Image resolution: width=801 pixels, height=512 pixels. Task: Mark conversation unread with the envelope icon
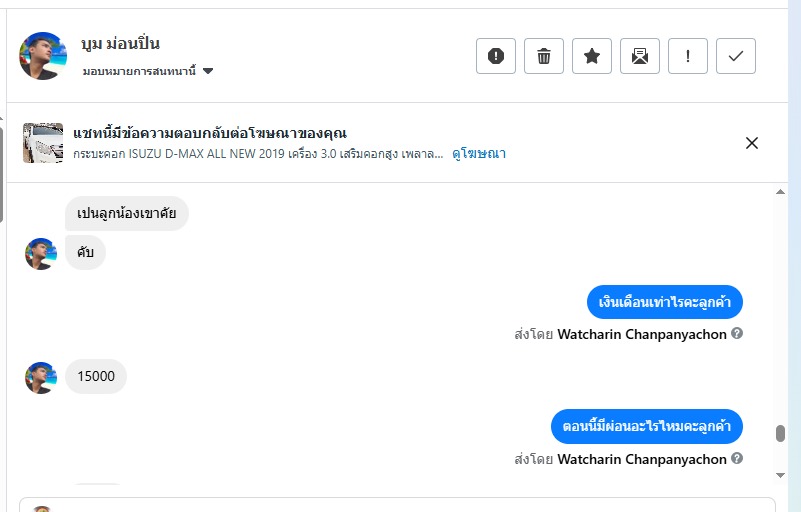click(640, 56)
